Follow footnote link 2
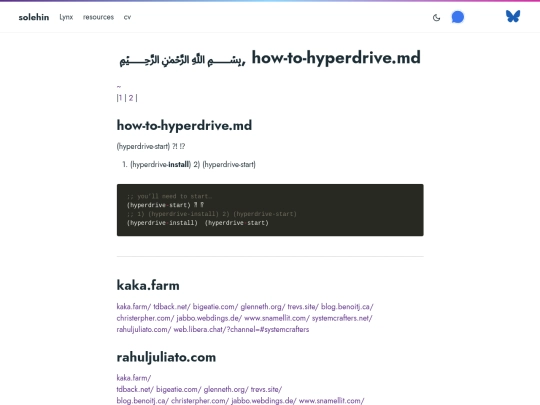Viewport: 540px width, 405px height. point(131,98)
